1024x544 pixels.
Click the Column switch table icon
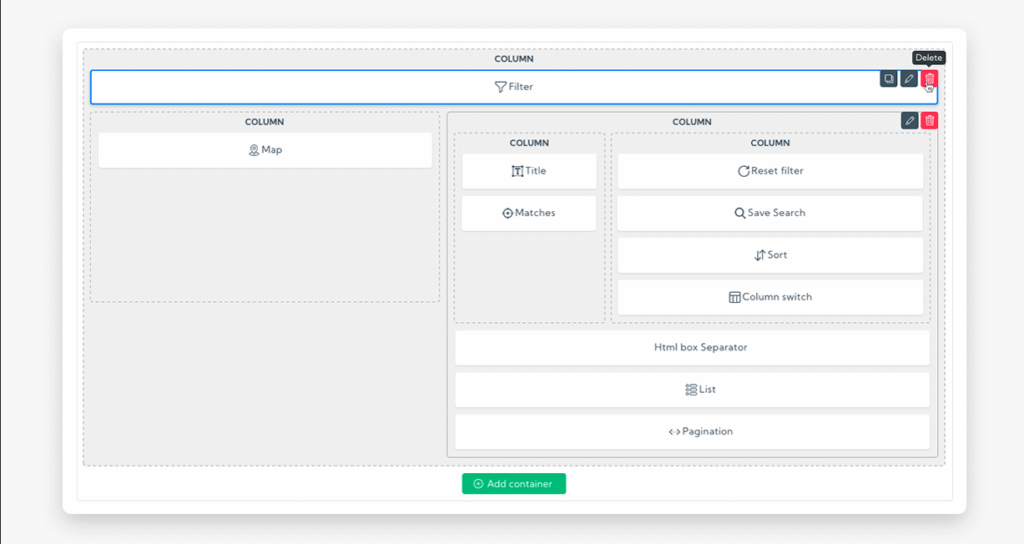734,297
